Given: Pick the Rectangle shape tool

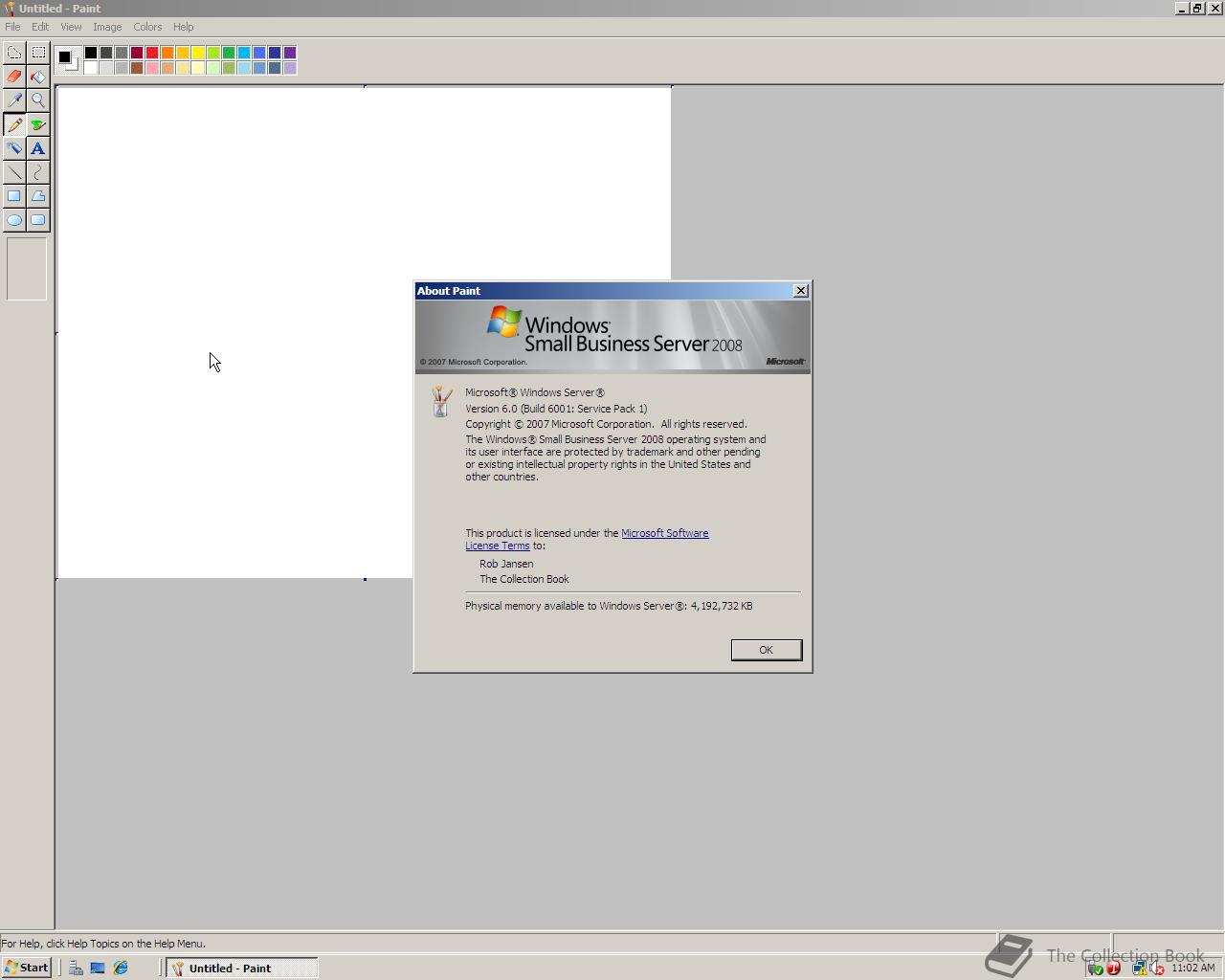Looking at the screenshot, I should click(x=14, y=196).
